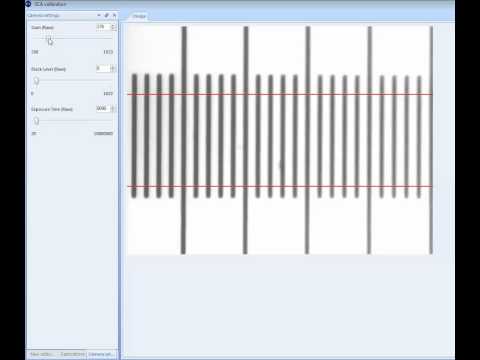Click the Gain (Raw) slider track
The image size is (480, 360).
[x=72, y=39]
